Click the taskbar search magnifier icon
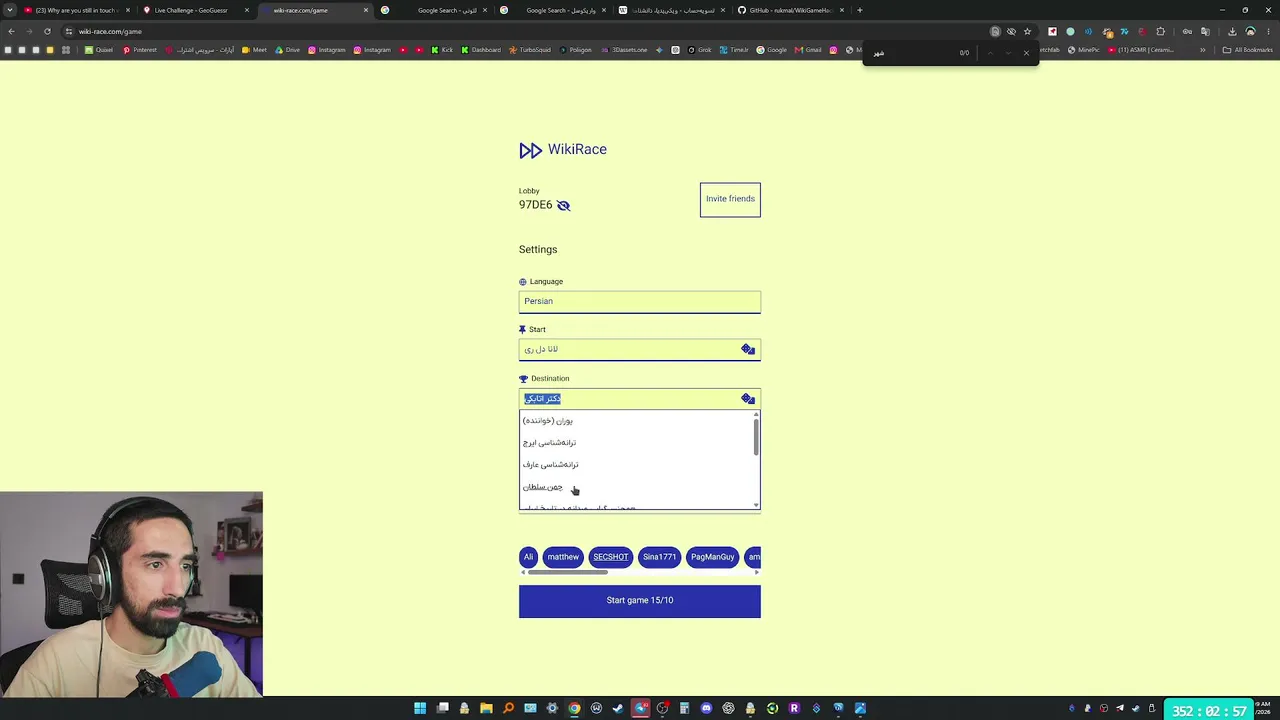Viewport: 1280px width, 720px height. coord(508,708)
